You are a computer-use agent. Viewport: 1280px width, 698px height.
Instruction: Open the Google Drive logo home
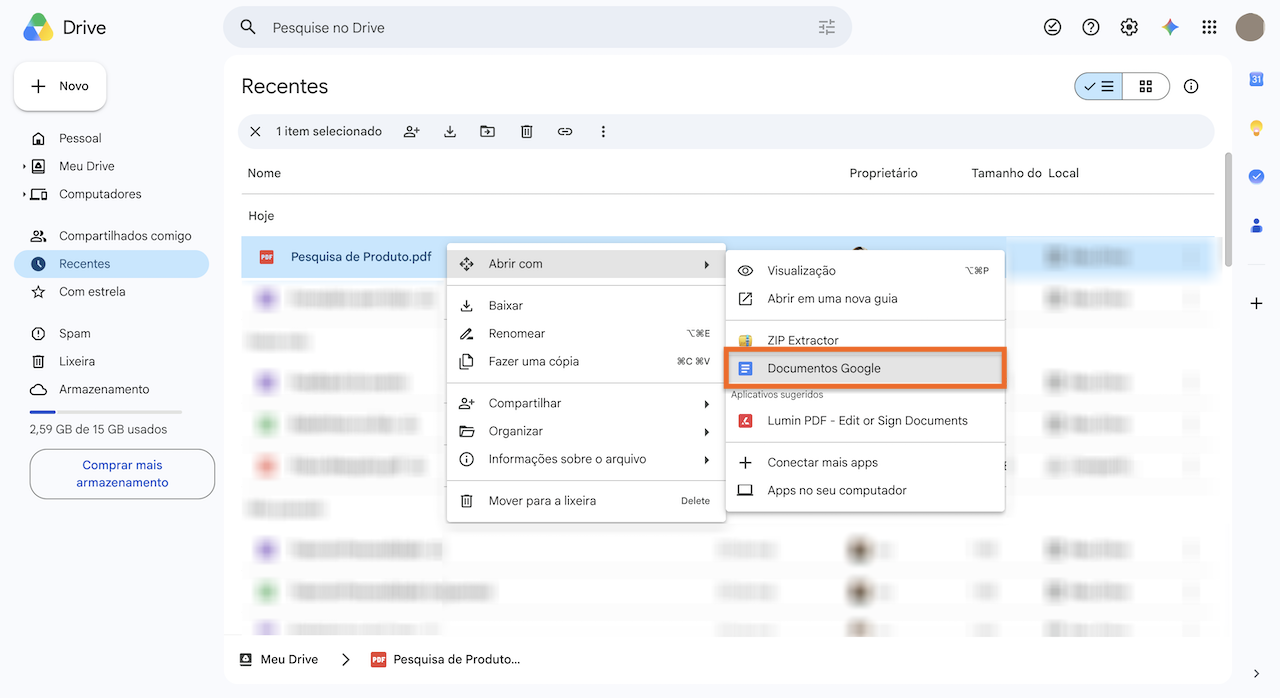point(64,27)
